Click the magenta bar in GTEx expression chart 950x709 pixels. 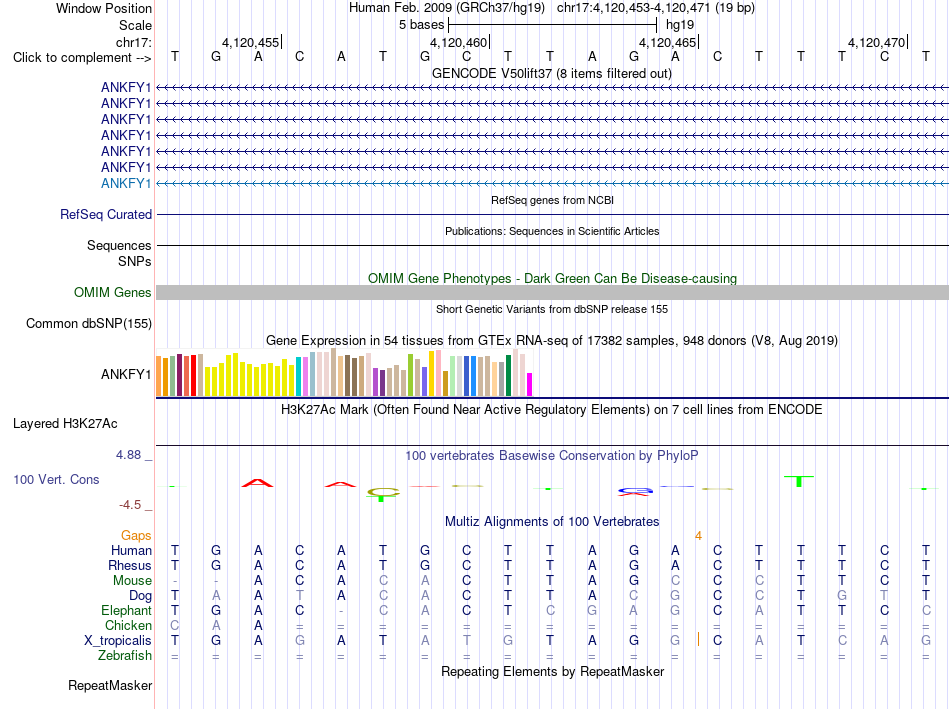click(x=530, y=384)
